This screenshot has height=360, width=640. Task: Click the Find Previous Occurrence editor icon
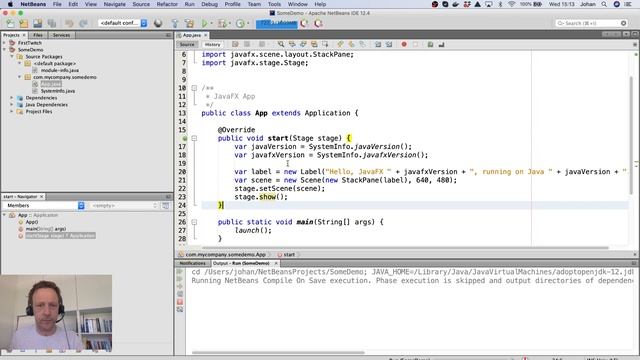point(292,44)
